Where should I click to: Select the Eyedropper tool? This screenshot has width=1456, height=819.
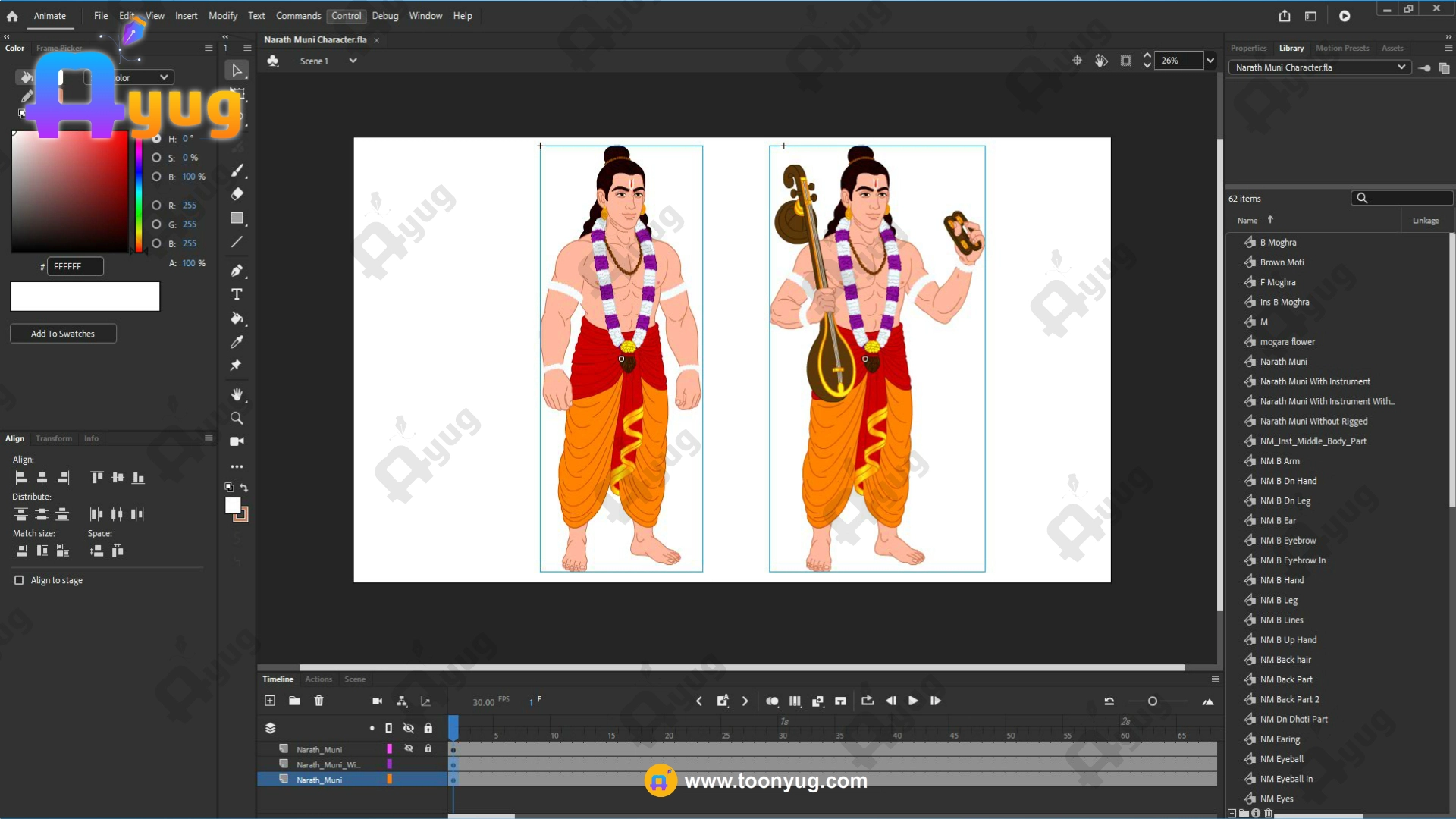click(237, 342)
